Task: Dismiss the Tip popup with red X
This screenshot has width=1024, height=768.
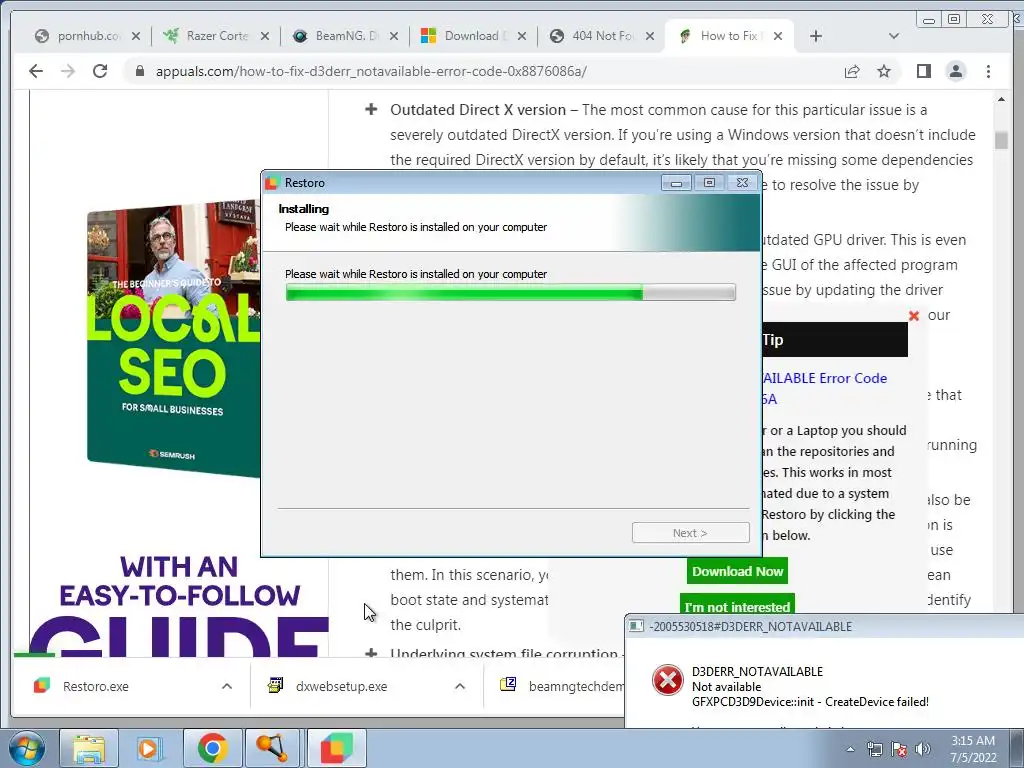Action: pyautogui.click(x=914, y=316)
